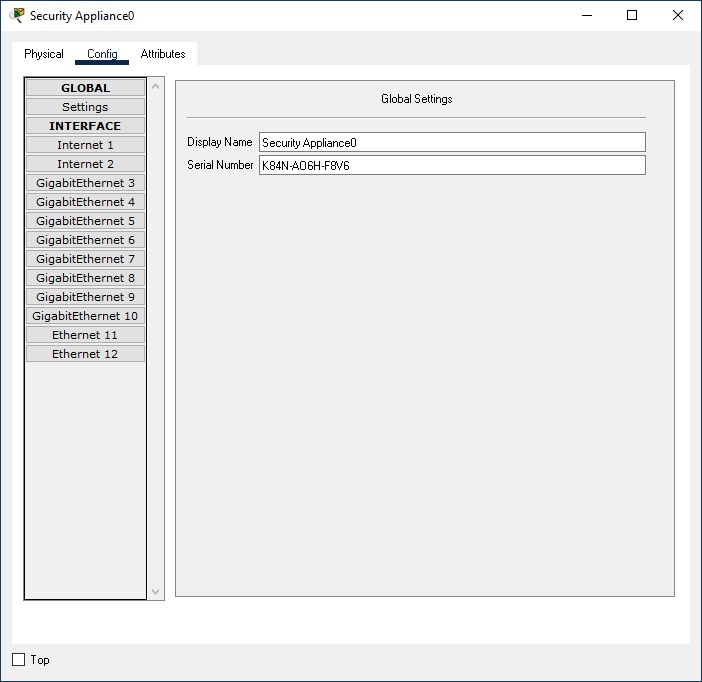Viewport: 702px width, 682px height.
Task: Click the Security Appliance0 window icon
Action: coord(17,15)
